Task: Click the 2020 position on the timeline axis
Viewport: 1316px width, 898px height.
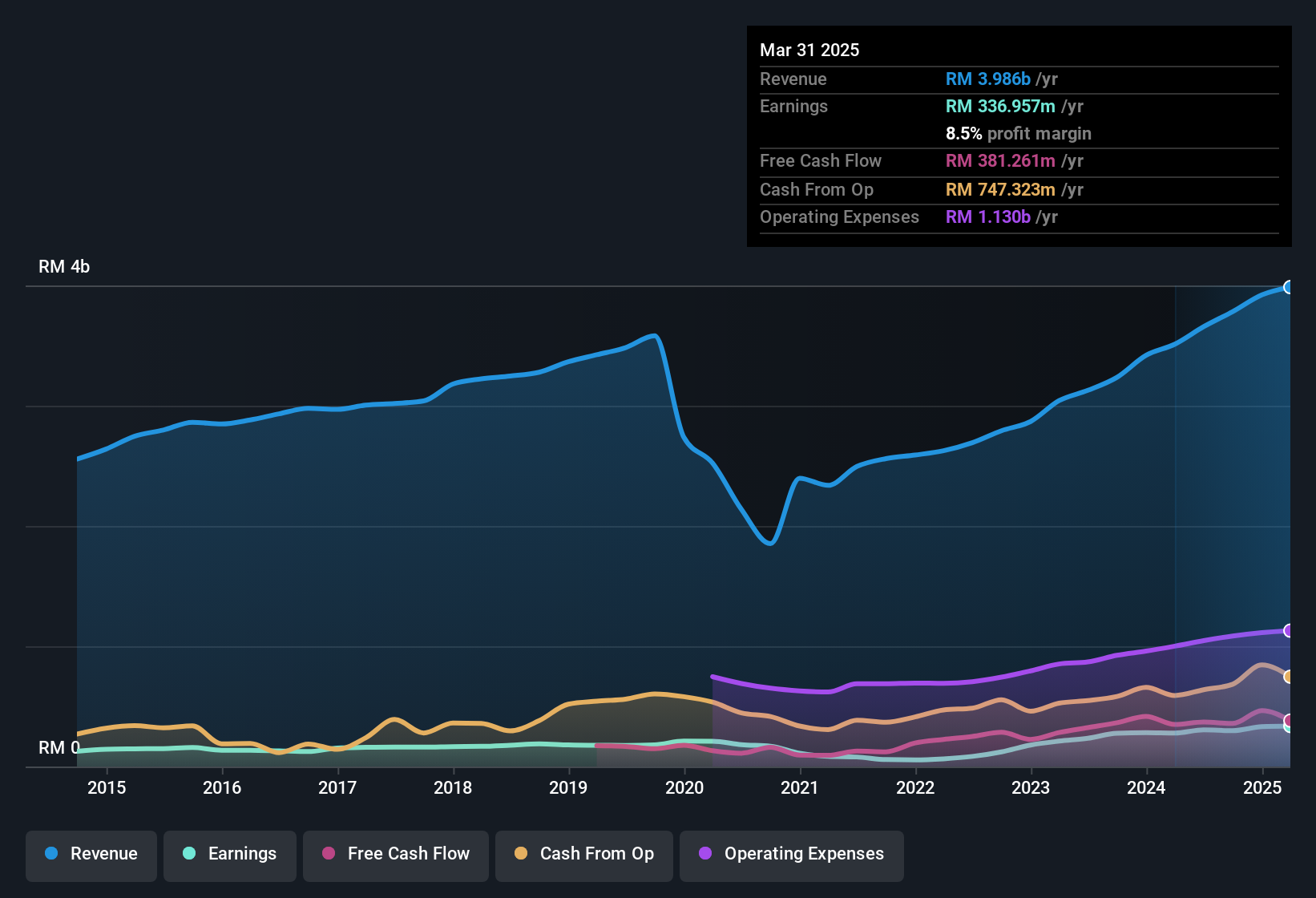Action: point(684,787)
